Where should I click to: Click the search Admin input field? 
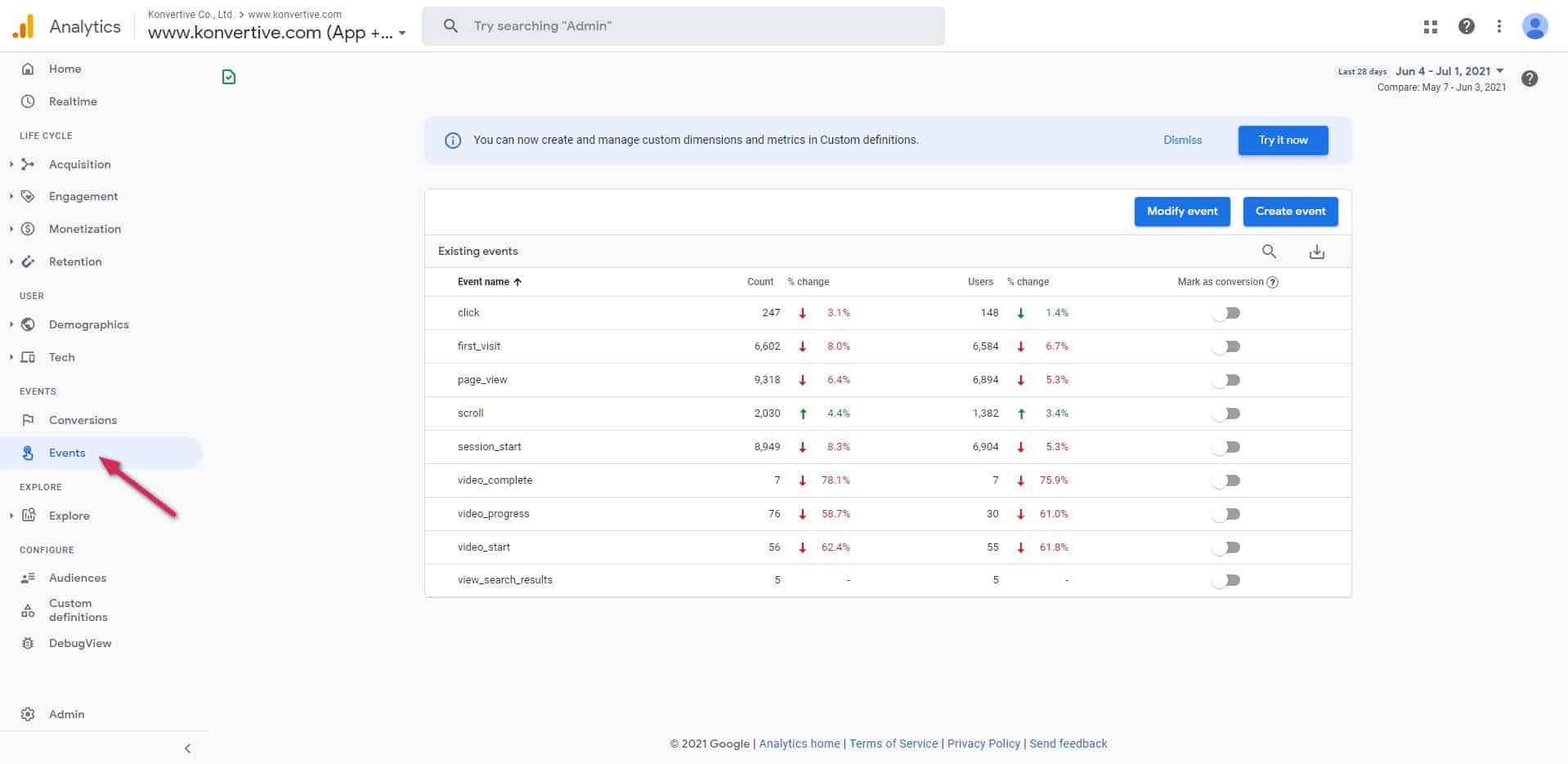(683, 26)
